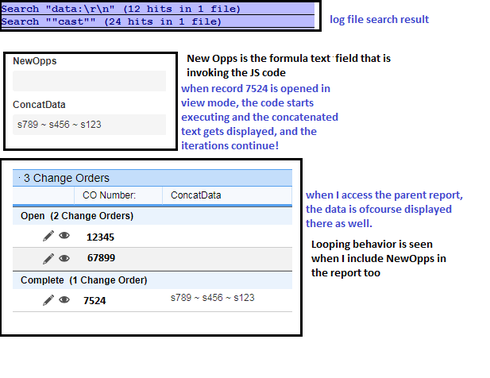Click the empty NewOpps field
This screenshot has width=490, height=378.
click(89, 81)
